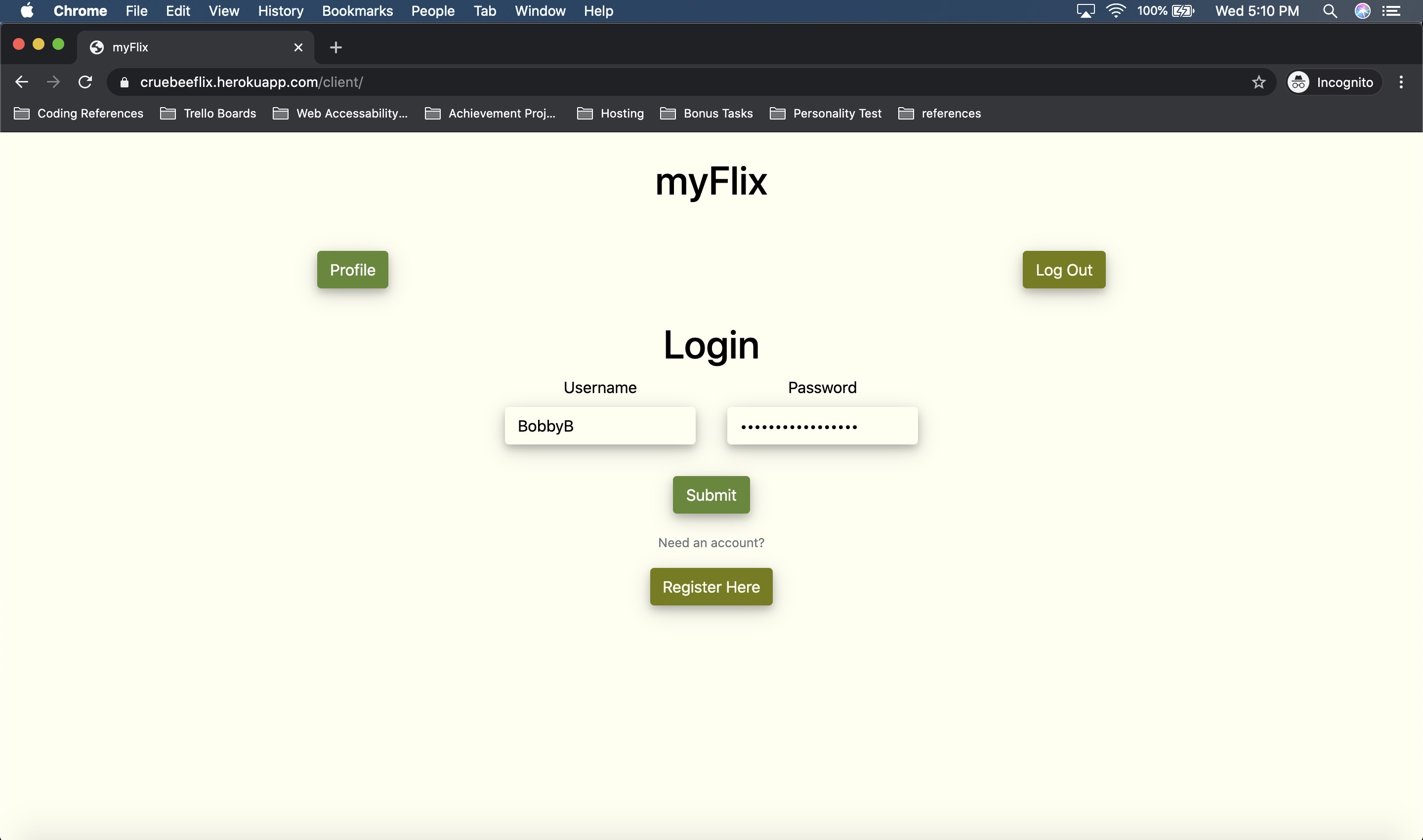Image resolution: width=1423 pixels, height=840 pixels.
Task: Open the Coding References bookmark folder
Action: [x=79, y=114]
